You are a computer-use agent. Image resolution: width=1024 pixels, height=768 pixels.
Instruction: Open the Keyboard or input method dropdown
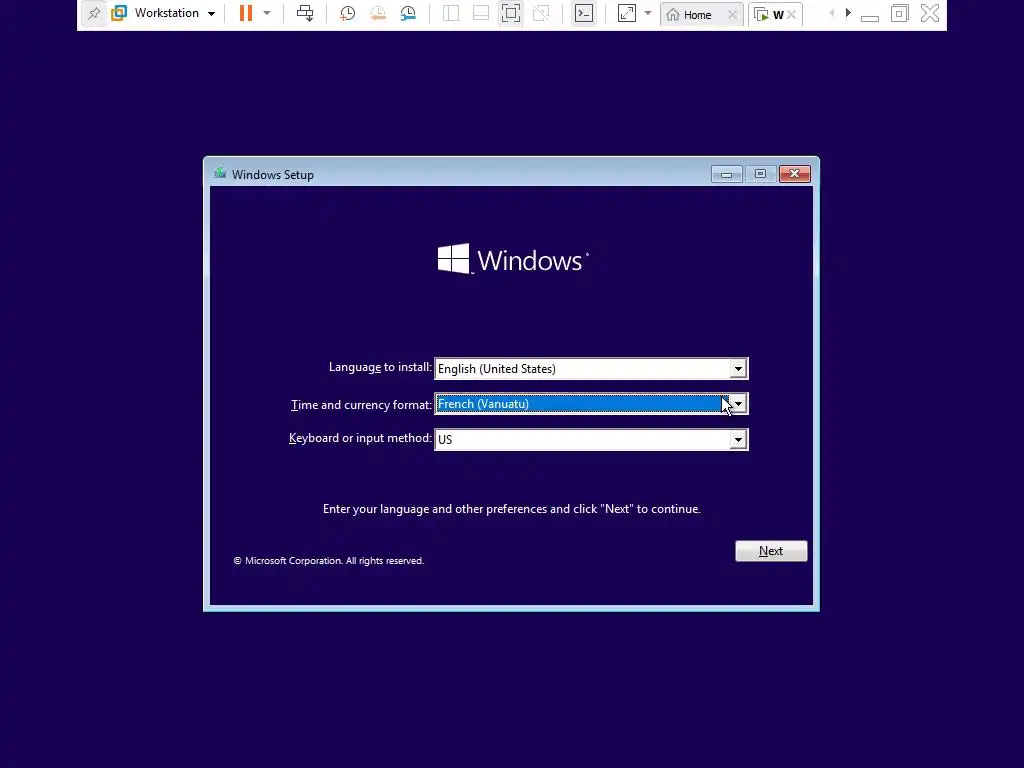point(738,440)
